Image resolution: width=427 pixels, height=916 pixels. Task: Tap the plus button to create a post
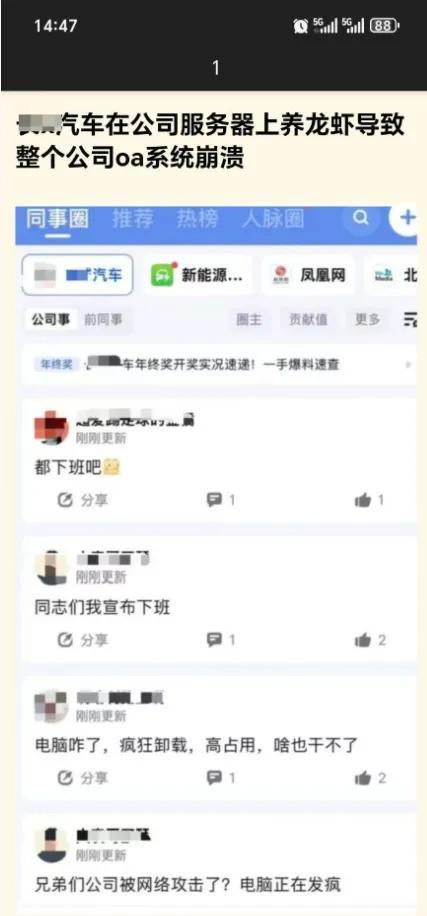pyautogui.click(x=407, y=219)
